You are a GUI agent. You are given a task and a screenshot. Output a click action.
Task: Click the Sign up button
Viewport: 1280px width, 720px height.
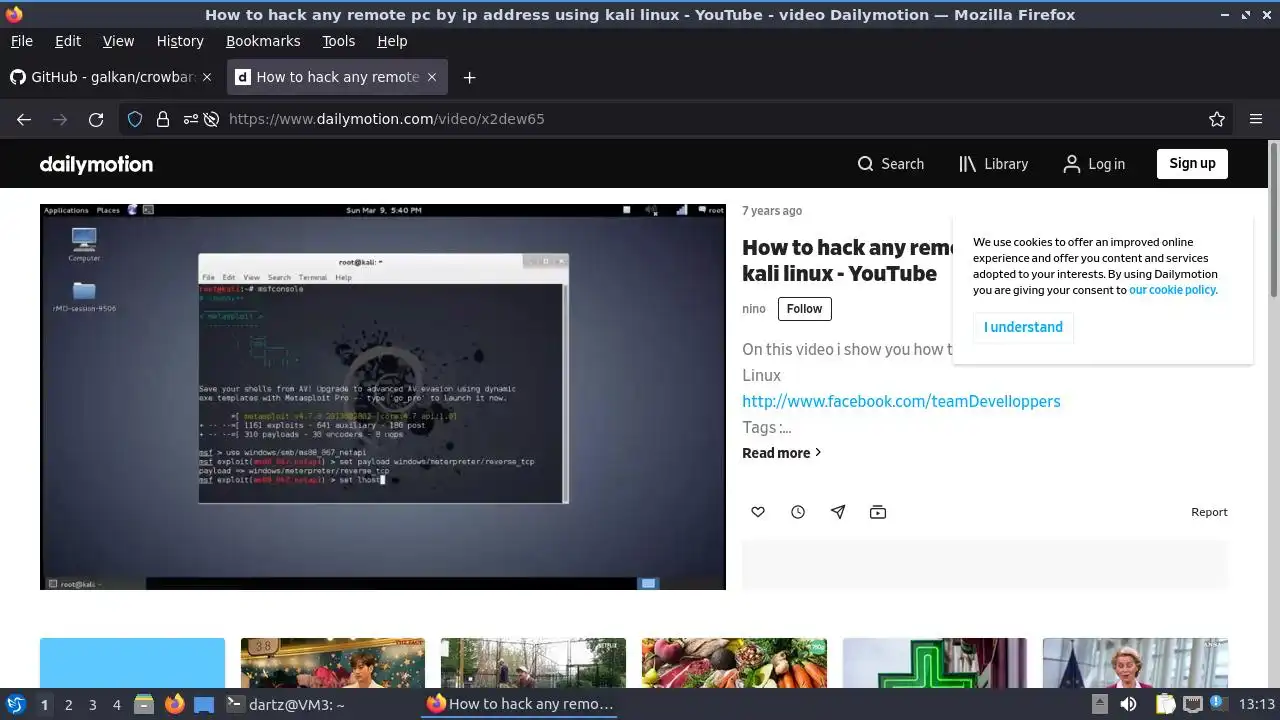(x=1192, y=164)
